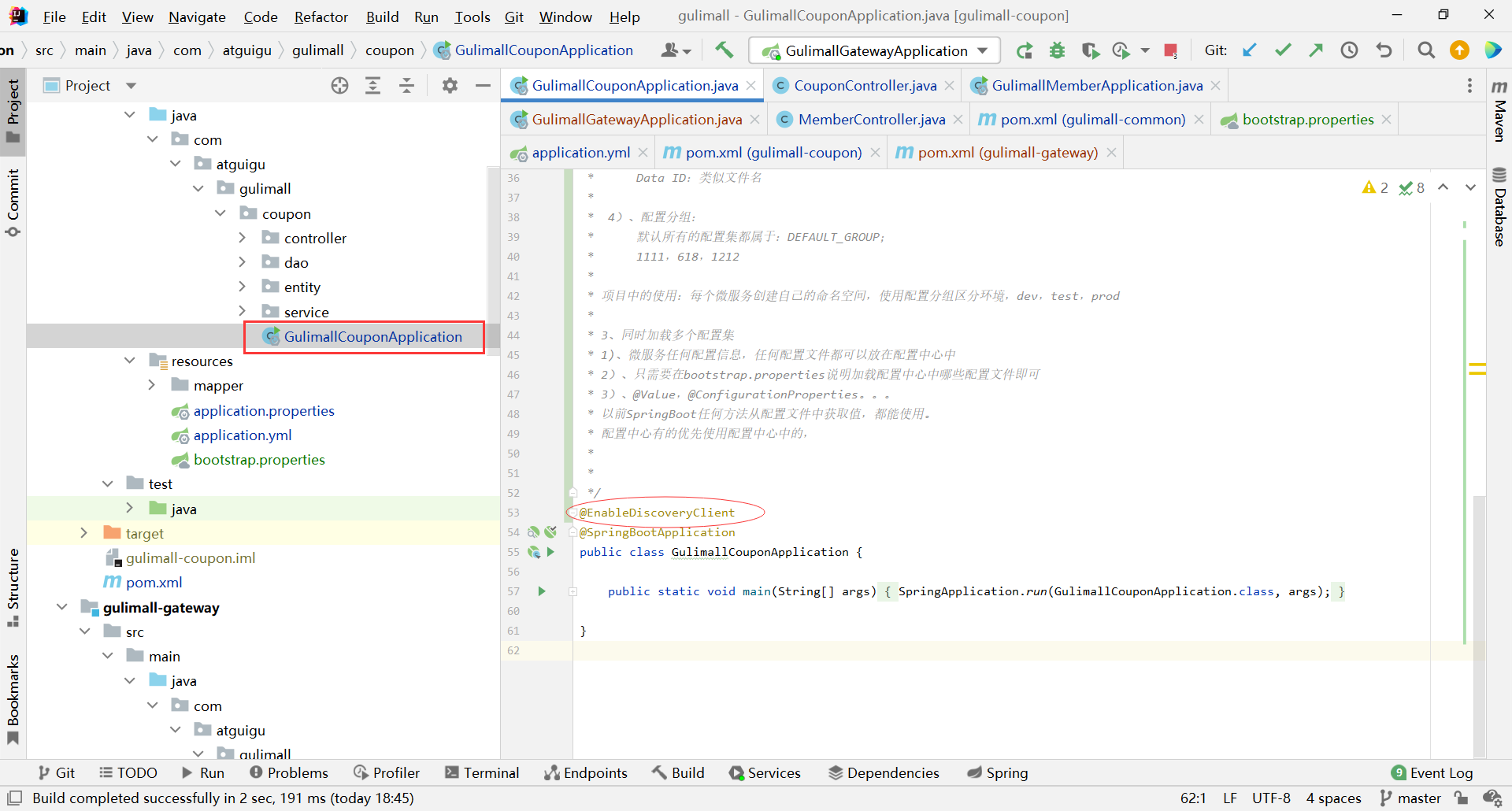
Task: Commit changes with Git checkmark icon
Action: [x=1283, y=50]
